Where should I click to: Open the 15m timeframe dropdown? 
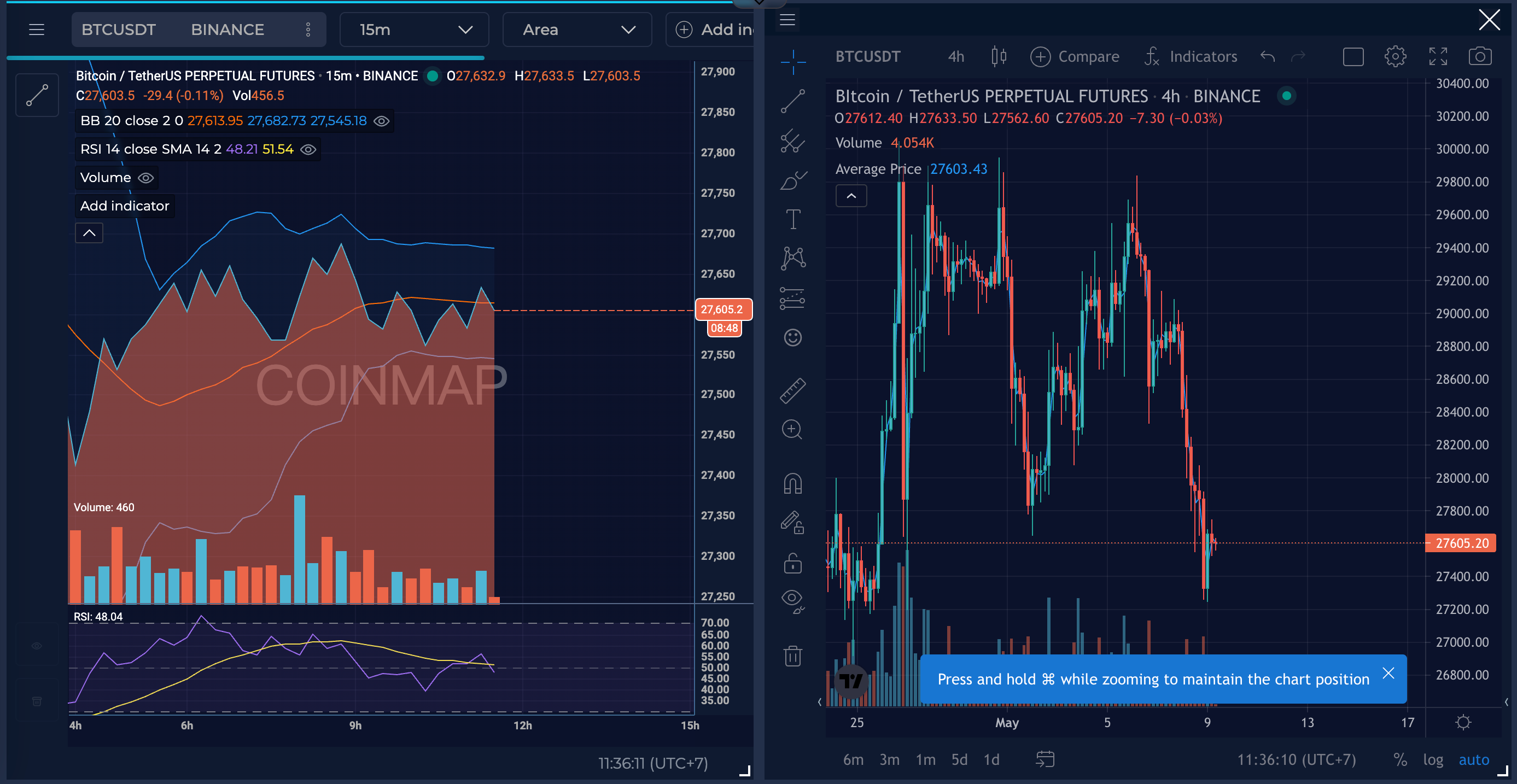pyautogui.click(x=414, y=30)
